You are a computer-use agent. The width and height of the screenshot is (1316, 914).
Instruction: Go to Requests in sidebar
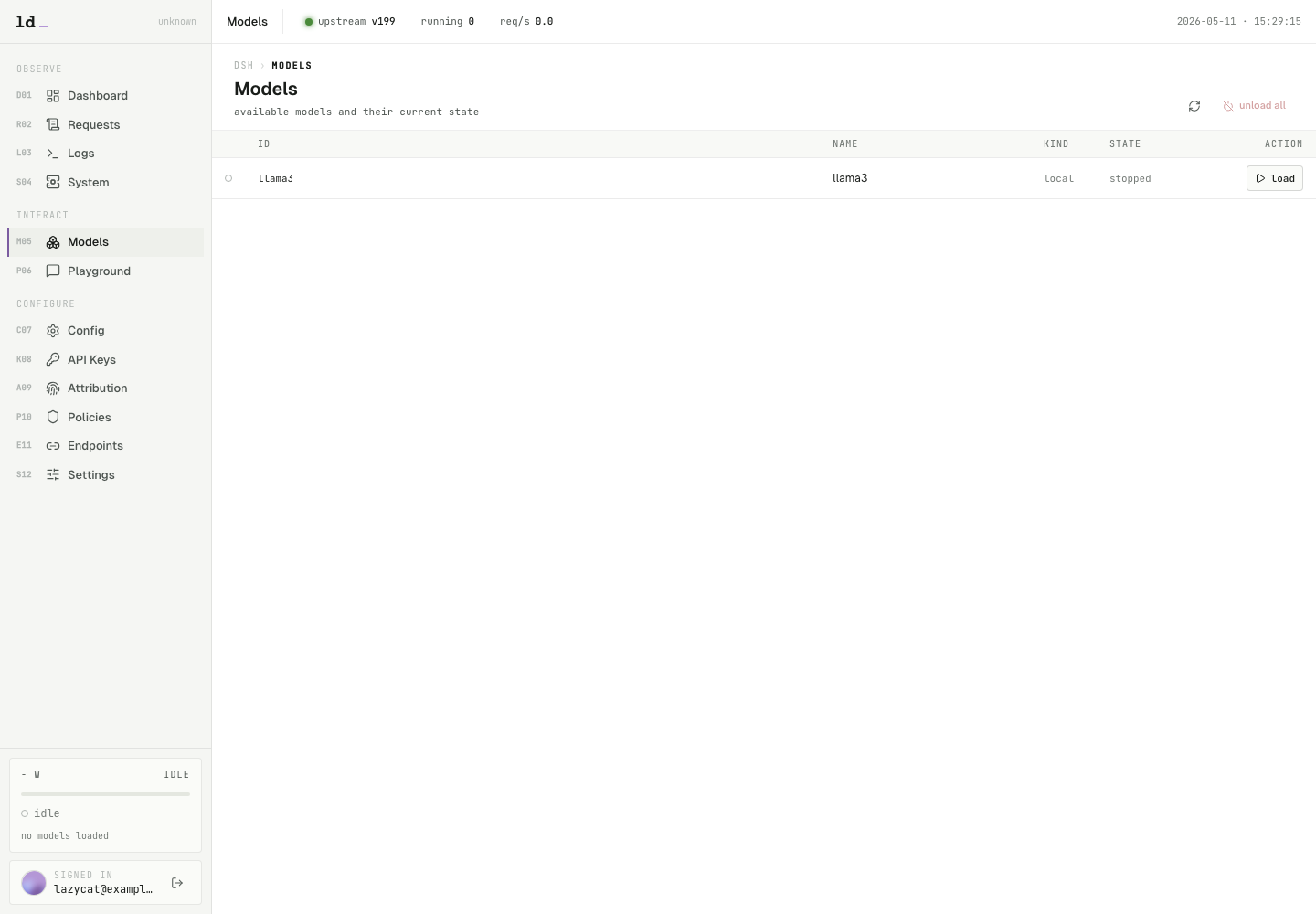click(x=106, y=124)
